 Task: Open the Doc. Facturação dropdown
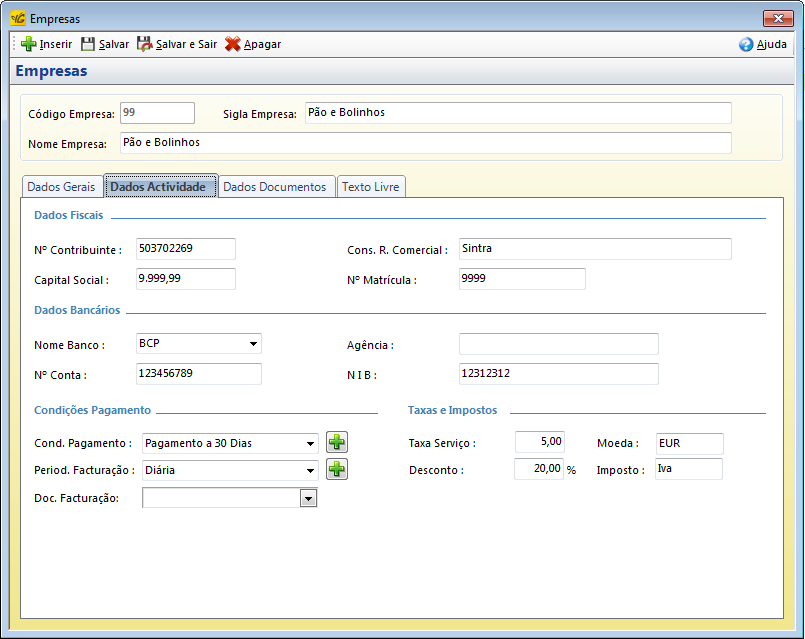308,498
